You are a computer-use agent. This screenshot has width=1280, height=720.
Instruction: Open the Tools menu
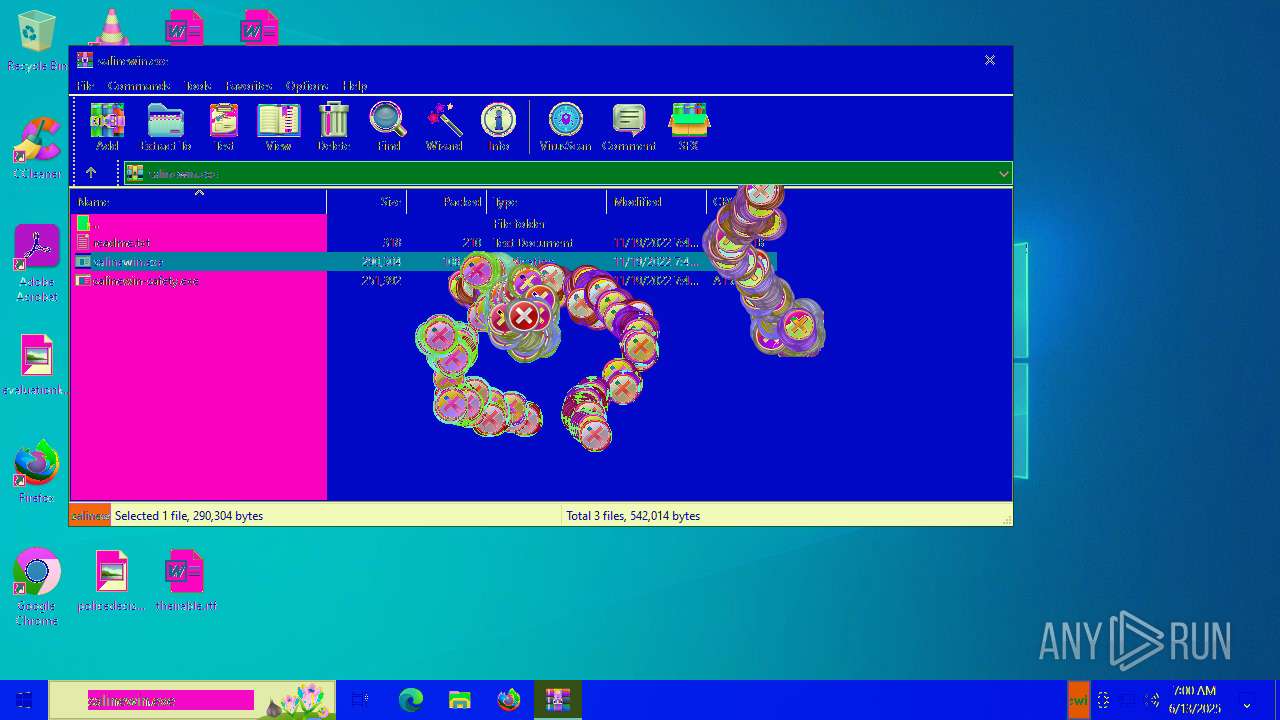pyautogui.click(x=198, y=86)
